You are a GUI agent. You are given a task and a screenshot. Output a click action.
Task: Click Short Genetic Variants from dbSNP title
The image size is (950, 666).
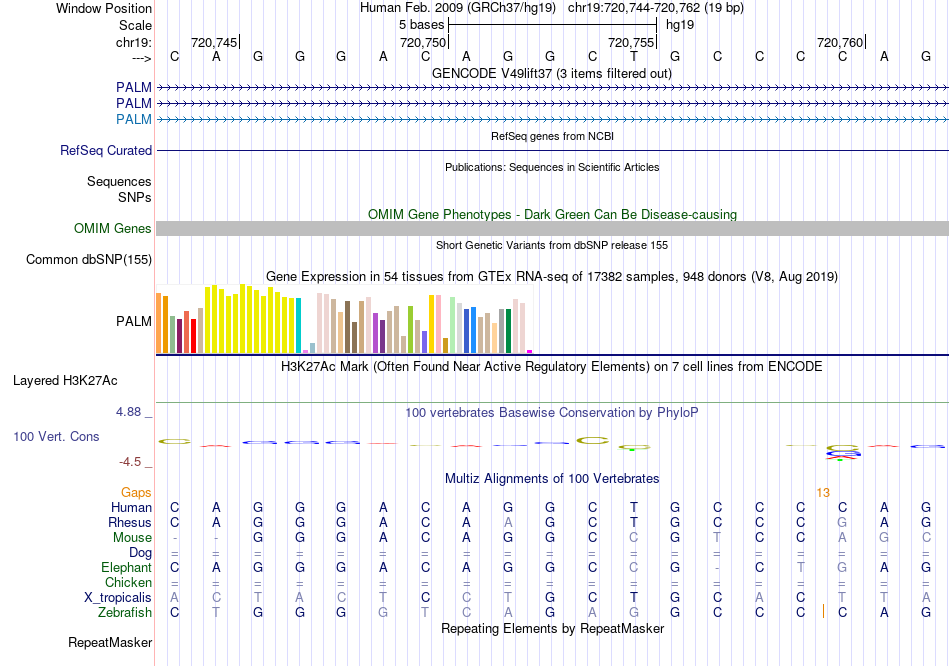click(x=552, y=245)
